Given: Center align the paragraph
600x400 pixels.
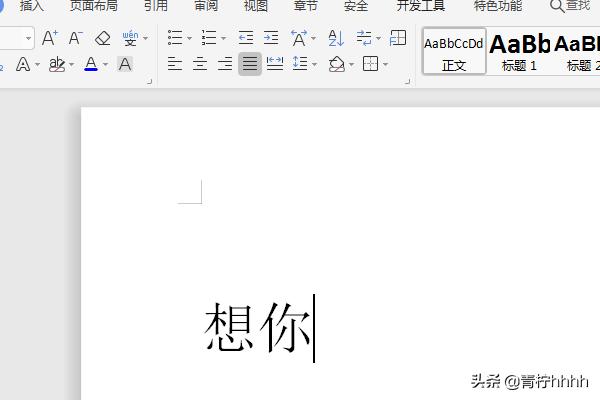Looking at the screenshot, I should (x=200, y=64).
